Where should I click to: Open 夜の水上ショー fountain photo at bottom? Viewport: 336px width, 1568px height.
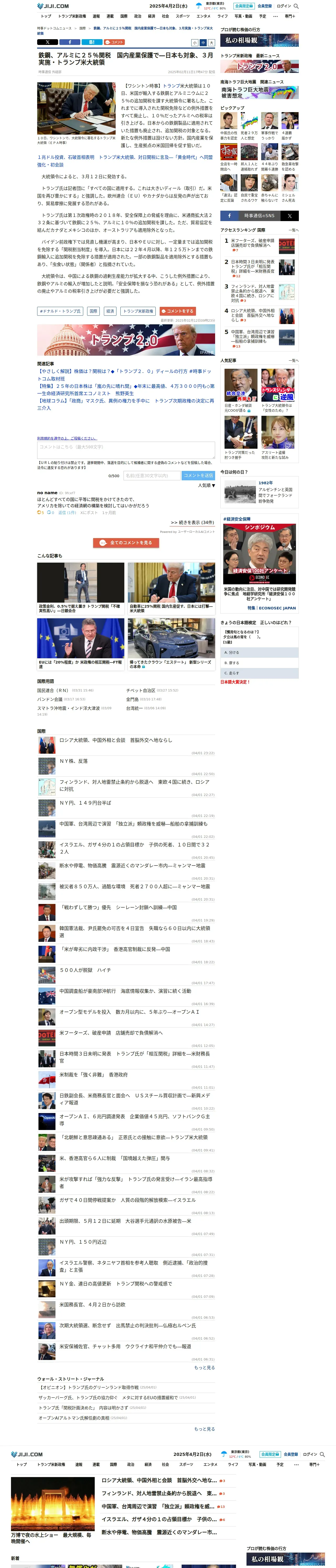(x=52, y=1503)
